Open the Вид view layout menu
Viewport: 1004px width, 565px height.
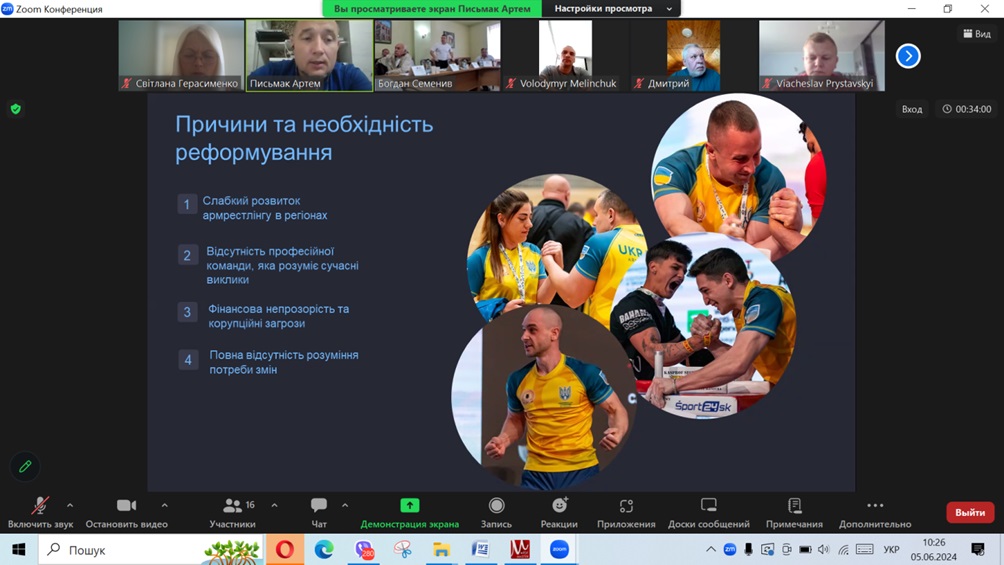click(977, 34)
